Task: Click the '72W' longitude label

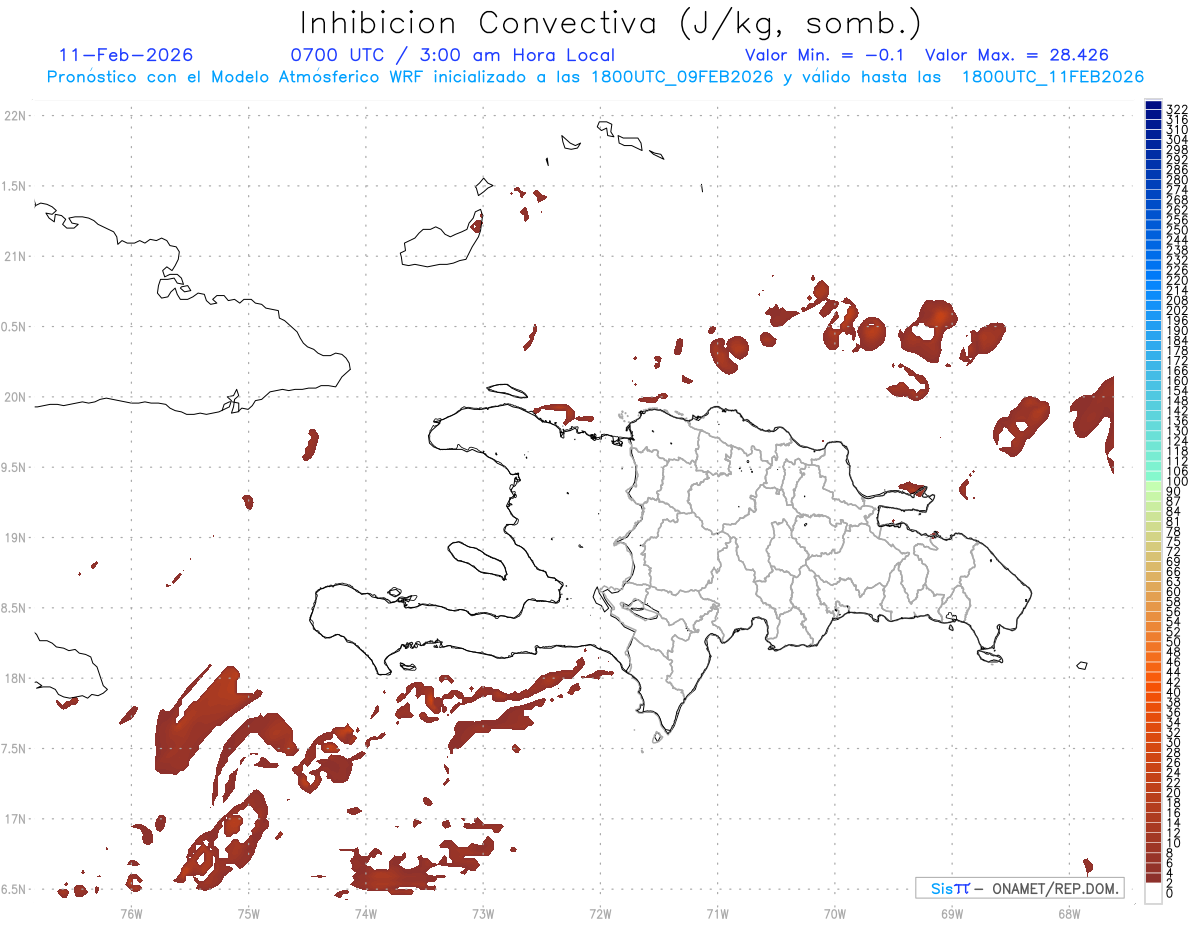Action: pyautogui.click(x=600, y=913)
